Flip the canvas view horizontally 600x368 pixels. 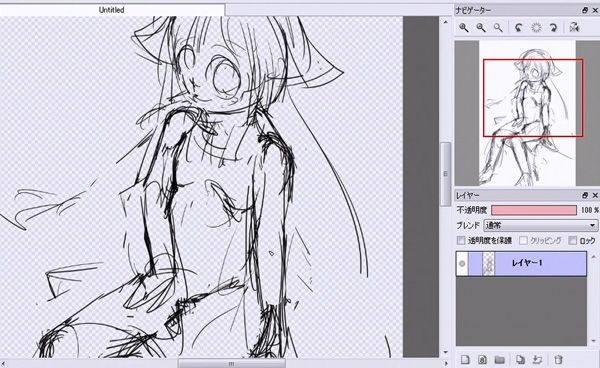tap(574, 28)
